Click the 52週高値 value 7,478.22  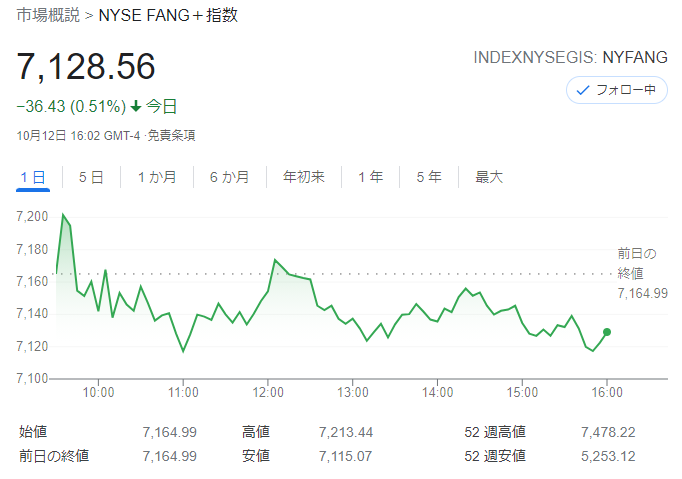pos(608,432)
